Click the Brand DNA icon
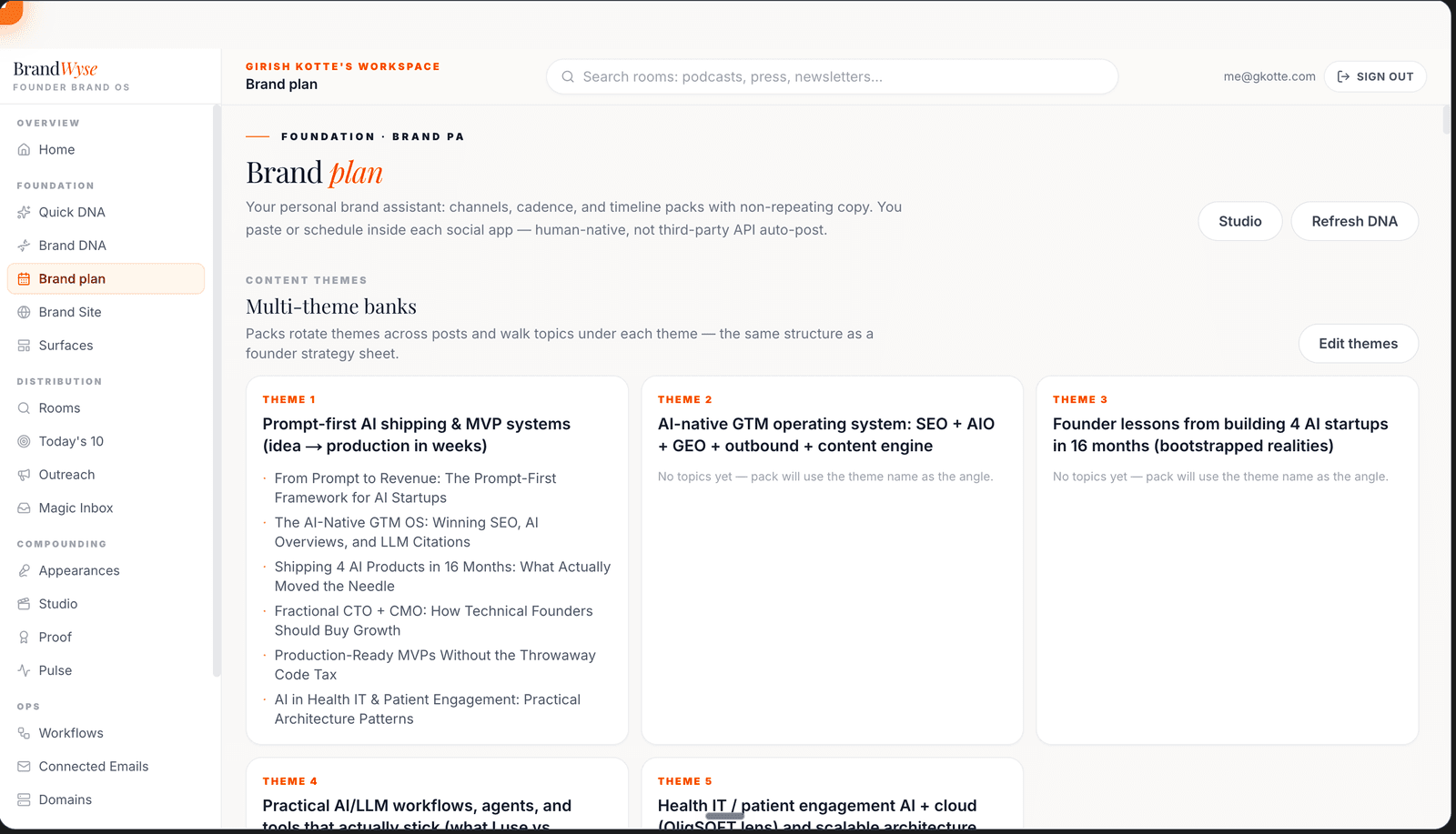 click(25, 246)
